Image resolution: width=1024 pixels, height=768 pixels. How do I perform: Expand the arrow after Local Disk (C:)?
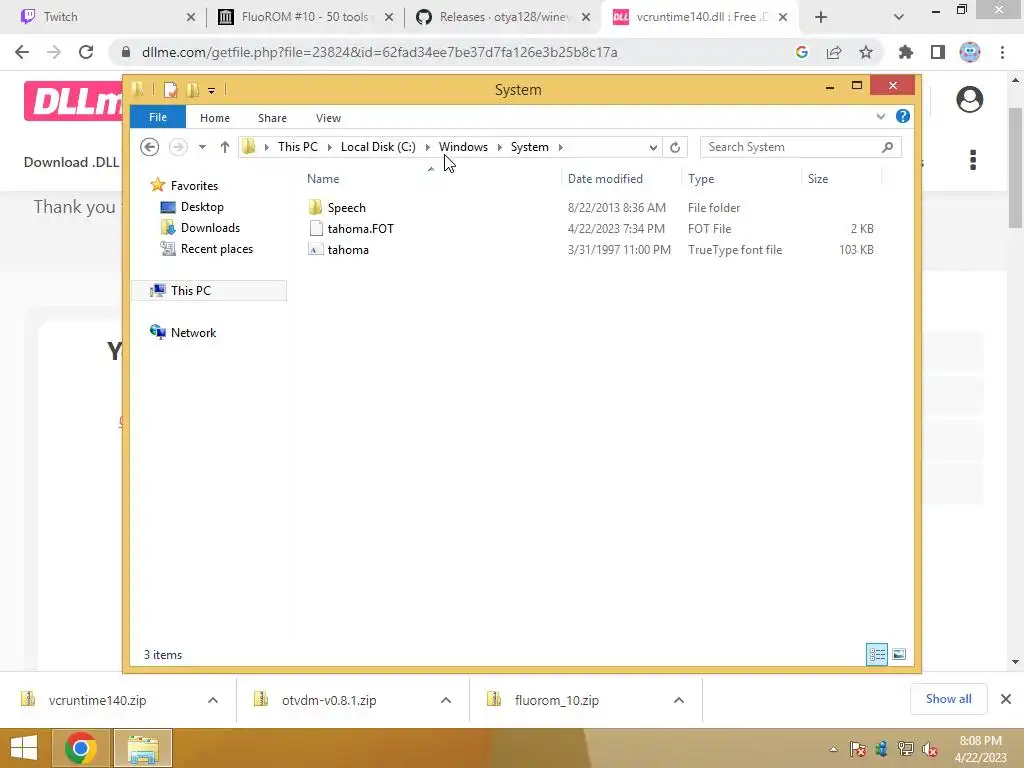tap(428, 147)
